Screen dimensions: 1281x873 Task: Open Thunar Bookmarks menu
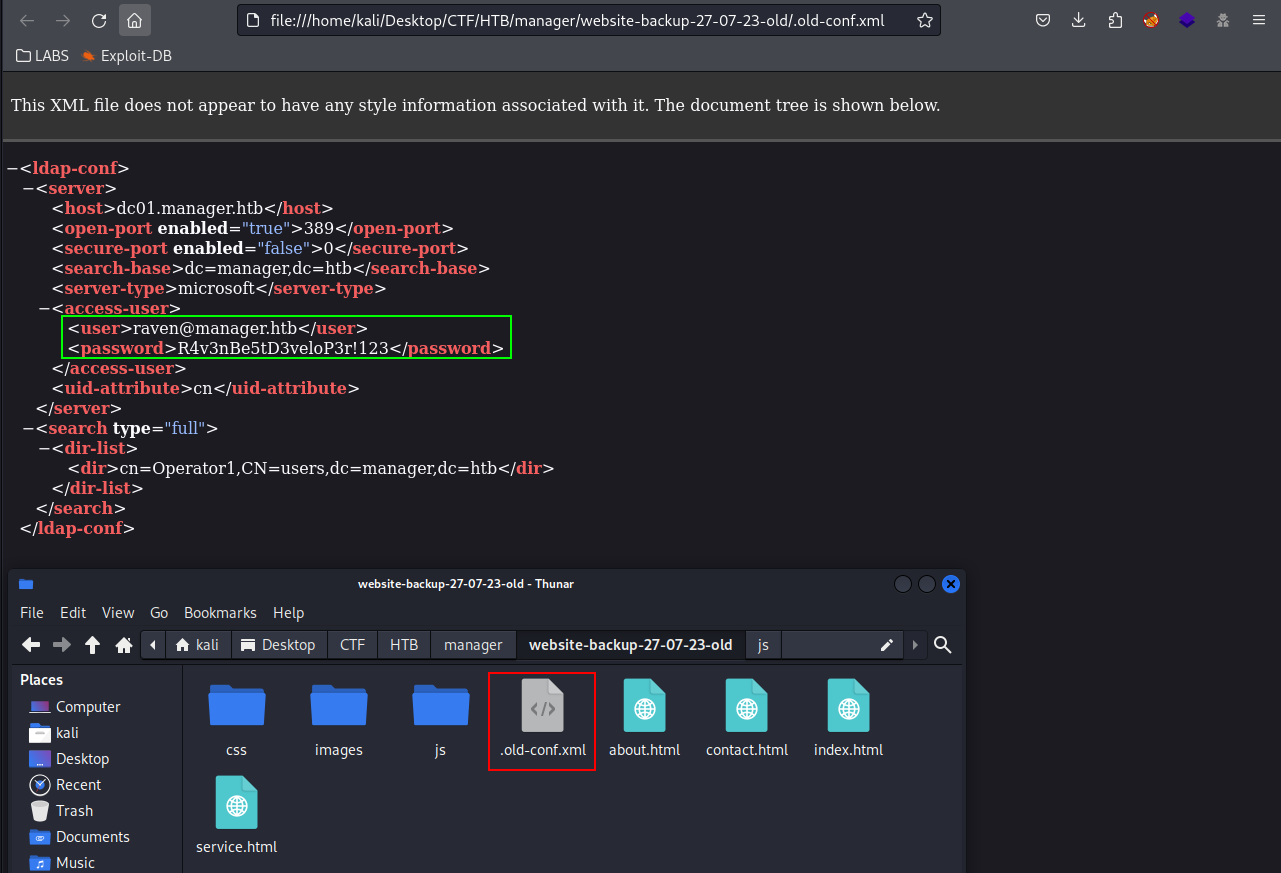pyautogui.click(x=220, y=613)
